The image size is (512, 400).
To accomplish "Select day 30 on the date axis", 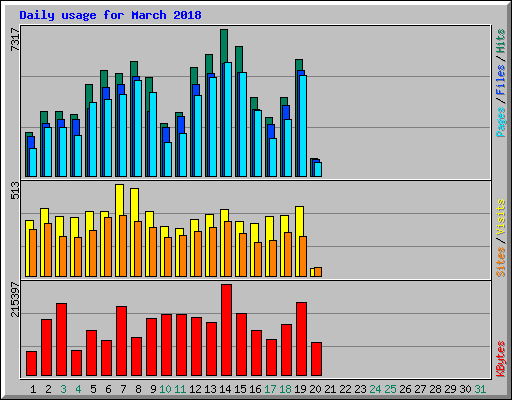I will point(465,389).
